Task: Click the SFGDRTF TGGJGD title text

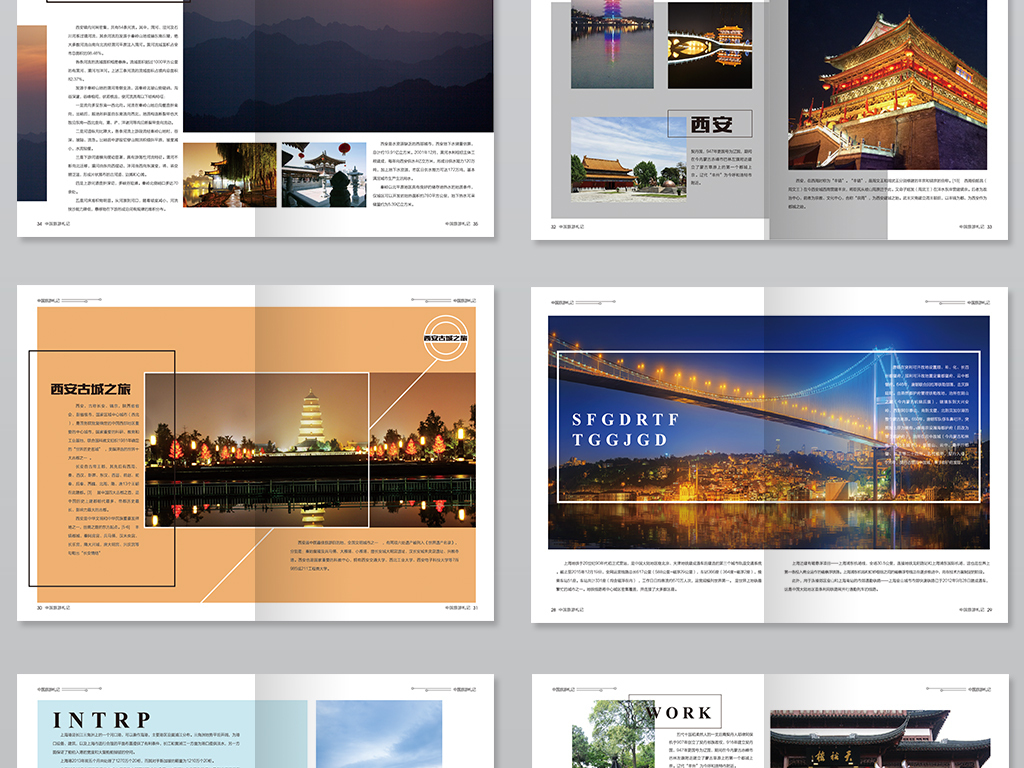Action: tap(625, 429)
